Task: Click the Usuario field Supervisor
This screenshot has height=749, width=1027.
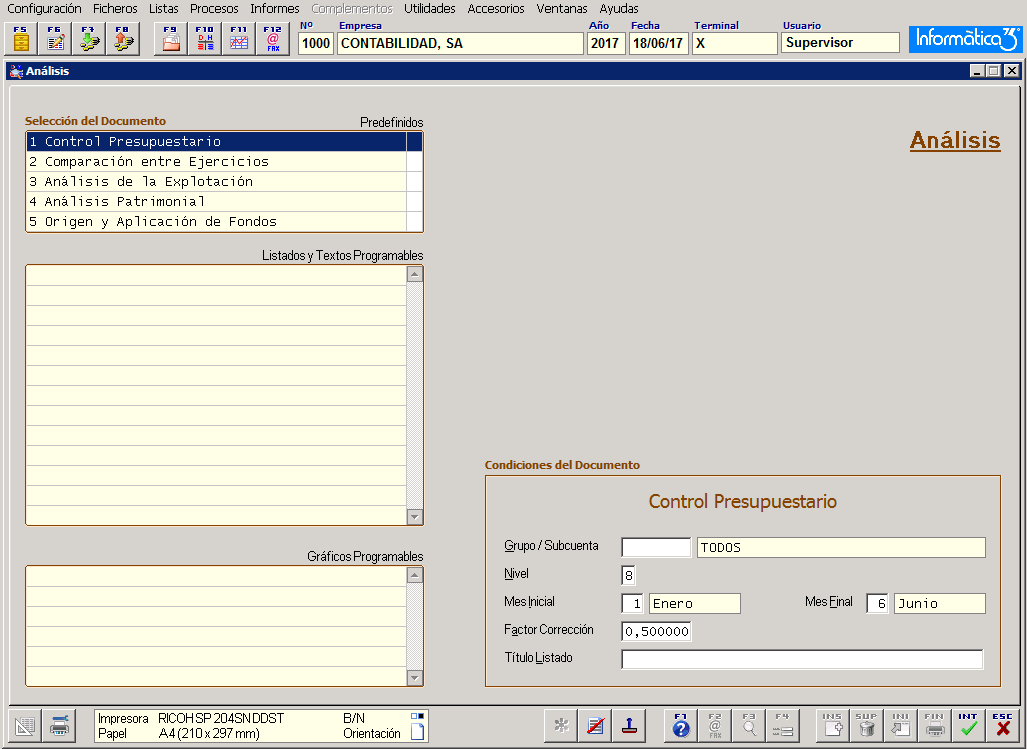Action: pyautogui.click(x=840, y=43)
